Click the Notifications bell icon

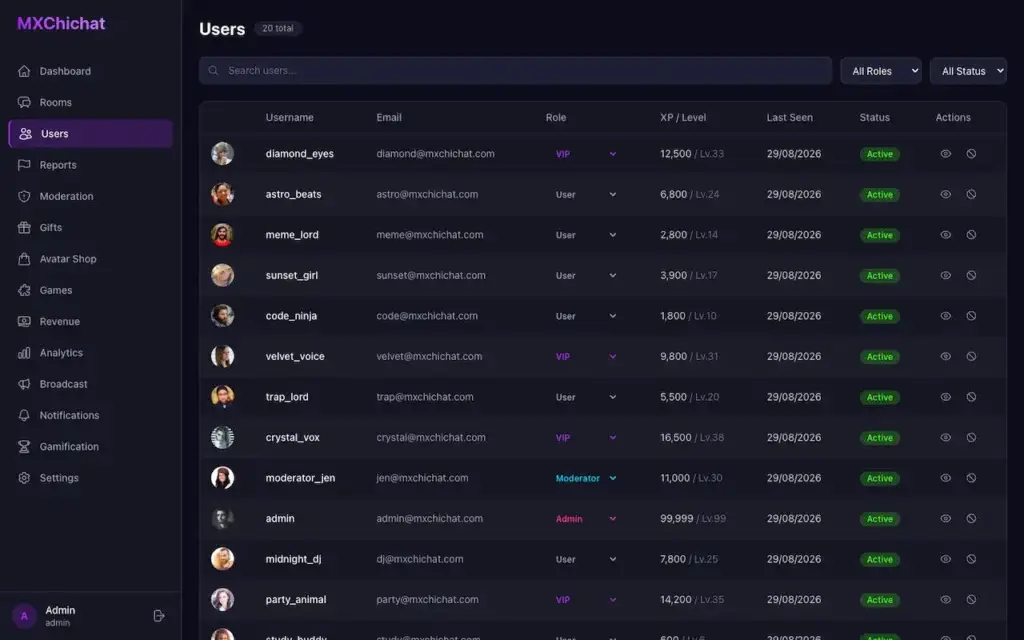click(x=24, y=416)
